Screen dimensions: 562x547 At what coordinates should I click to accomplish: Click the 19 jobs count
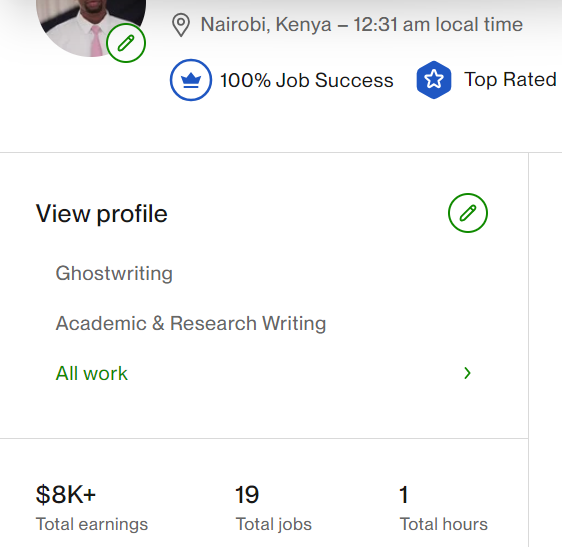[x=247, y=495]
